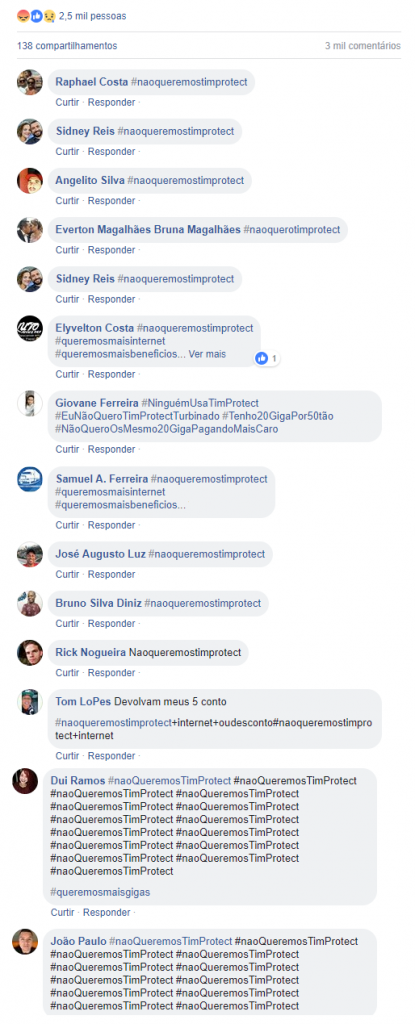Open the reaction emojis summary icons
The image size is (415, 1024).
coord(35,16)
